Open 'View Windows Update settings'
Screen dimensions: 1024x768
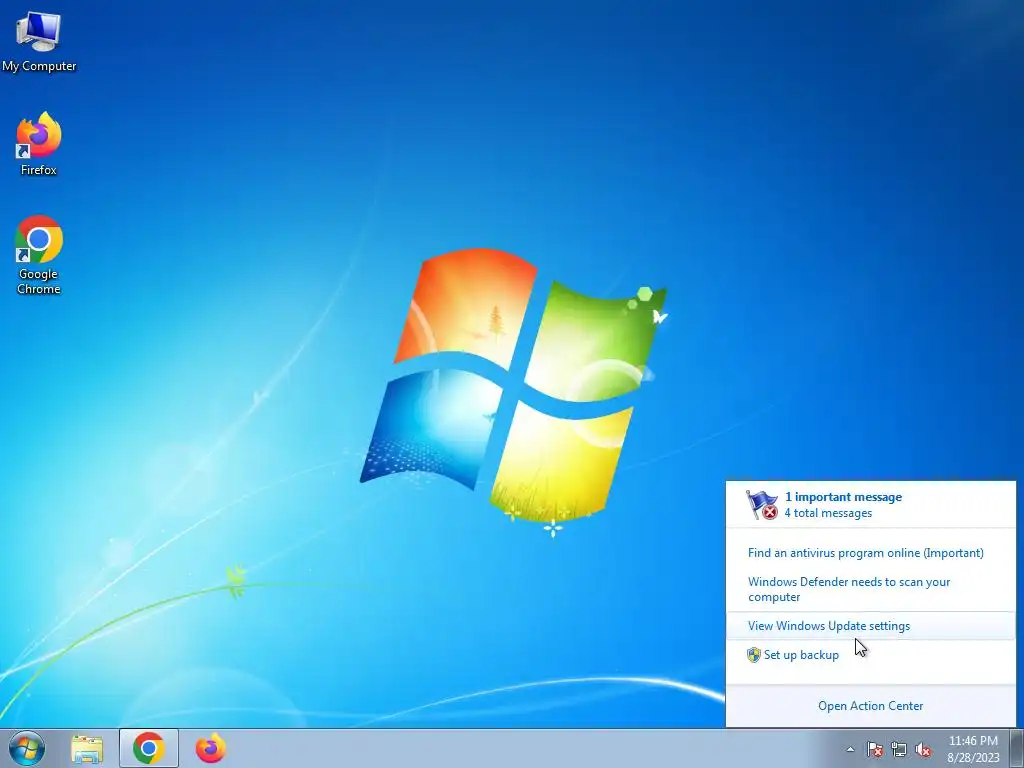click(x=829, y=626)
